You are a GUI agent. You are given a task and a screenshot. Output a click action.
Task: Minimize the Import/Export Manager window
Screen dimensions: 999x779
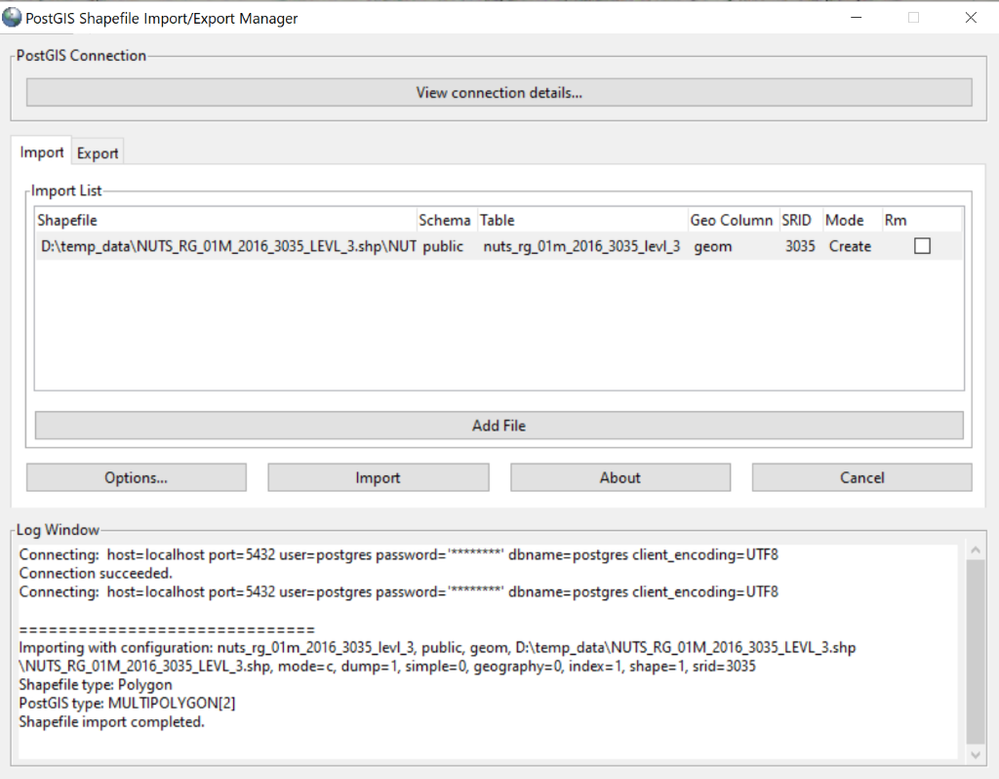[x=856, y=17]
